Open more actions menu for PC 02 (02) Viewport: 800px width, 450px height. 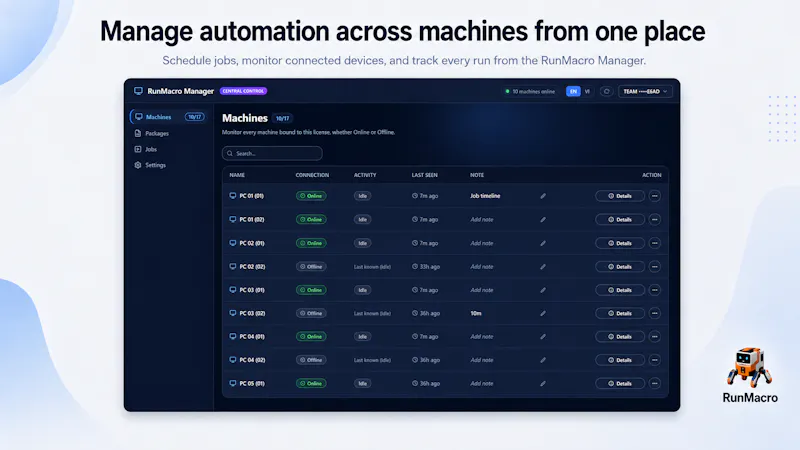[x=655, y=267]
